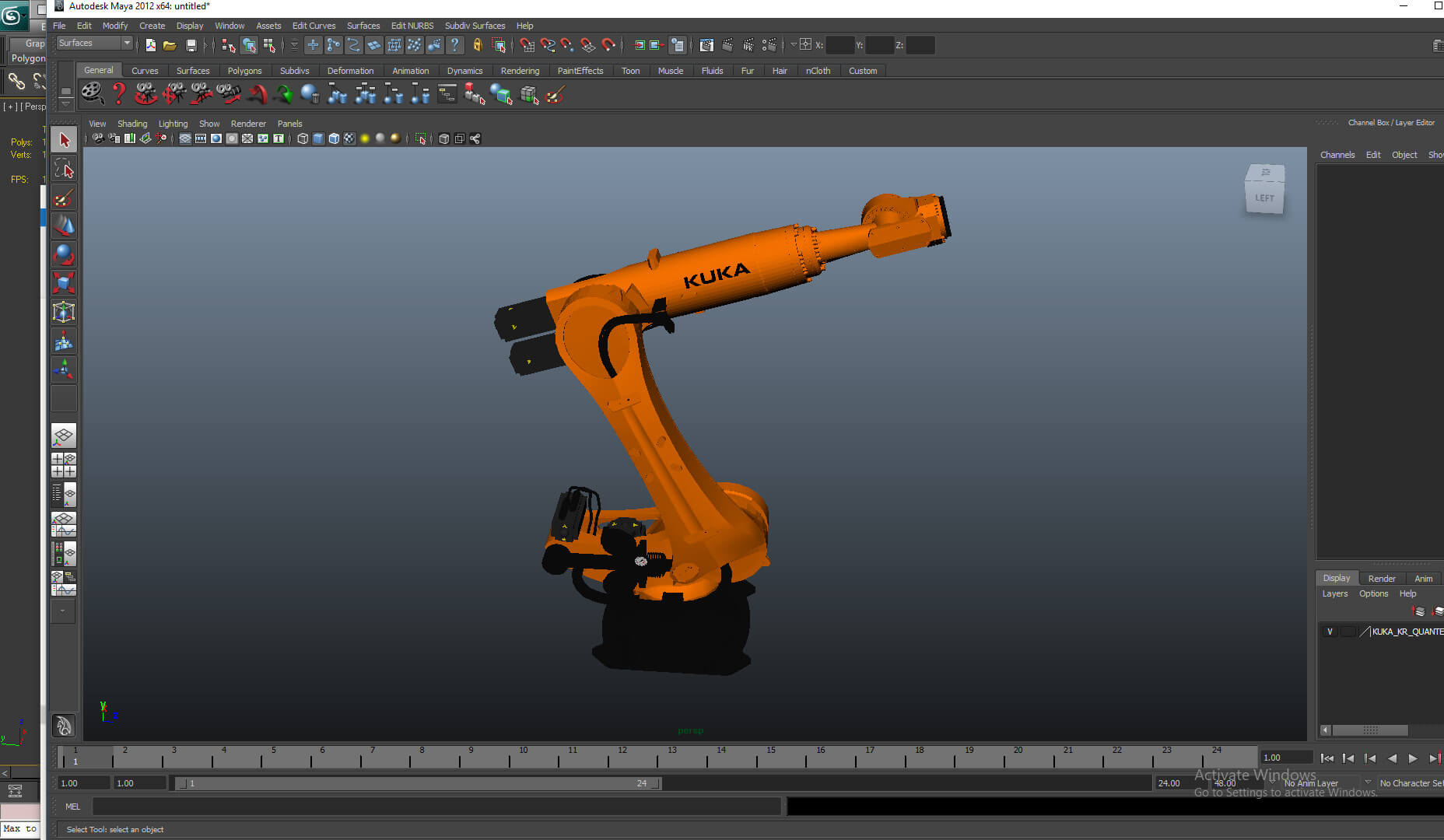Screen dimensions: 1444x840
Task: Toggle the viewport grid display button
Action: coord(185,138)
